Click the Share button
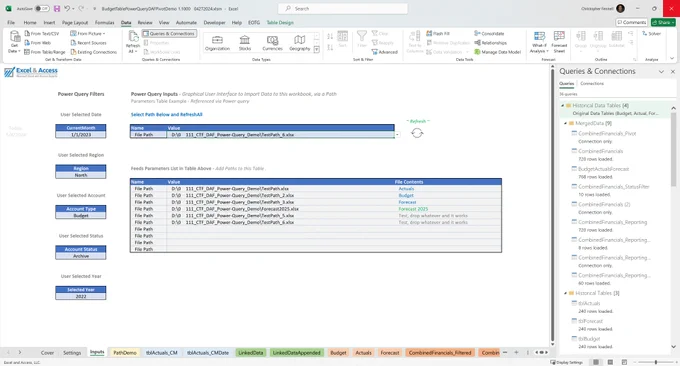 (x=663, y=22)
